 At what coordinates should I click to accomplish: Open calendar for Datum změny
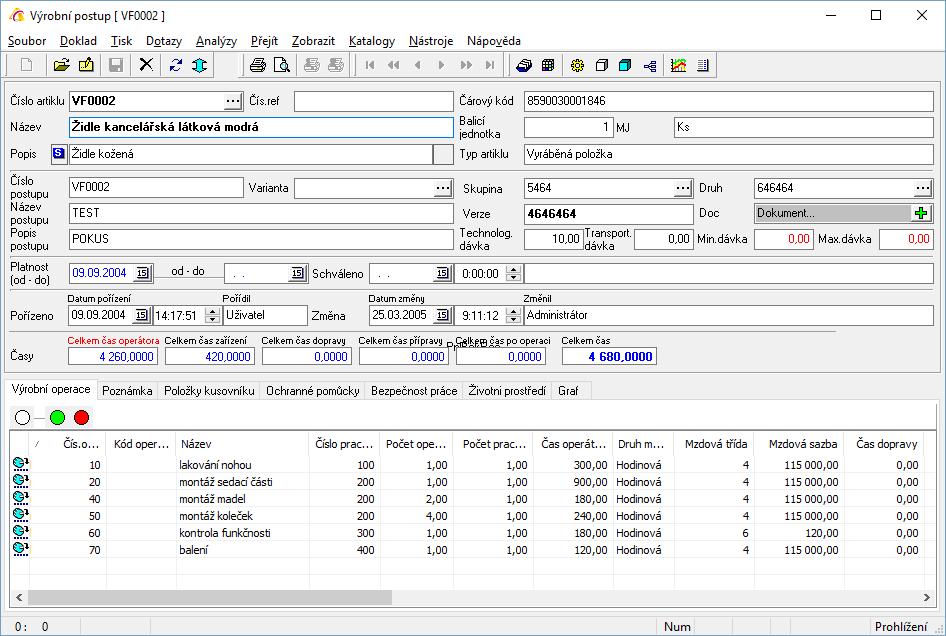[x=442, y=315]
